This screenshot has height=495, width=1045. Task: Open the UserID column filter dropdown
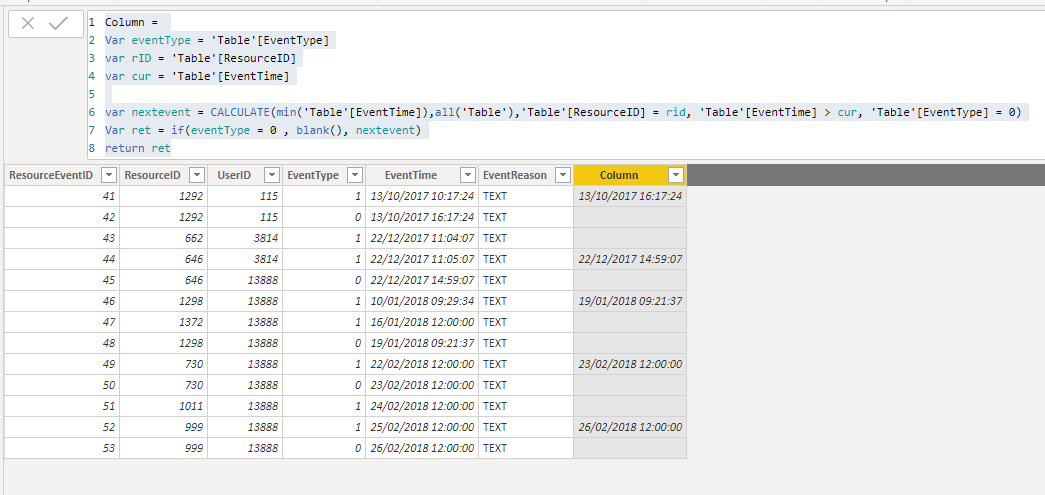point(271,175)
